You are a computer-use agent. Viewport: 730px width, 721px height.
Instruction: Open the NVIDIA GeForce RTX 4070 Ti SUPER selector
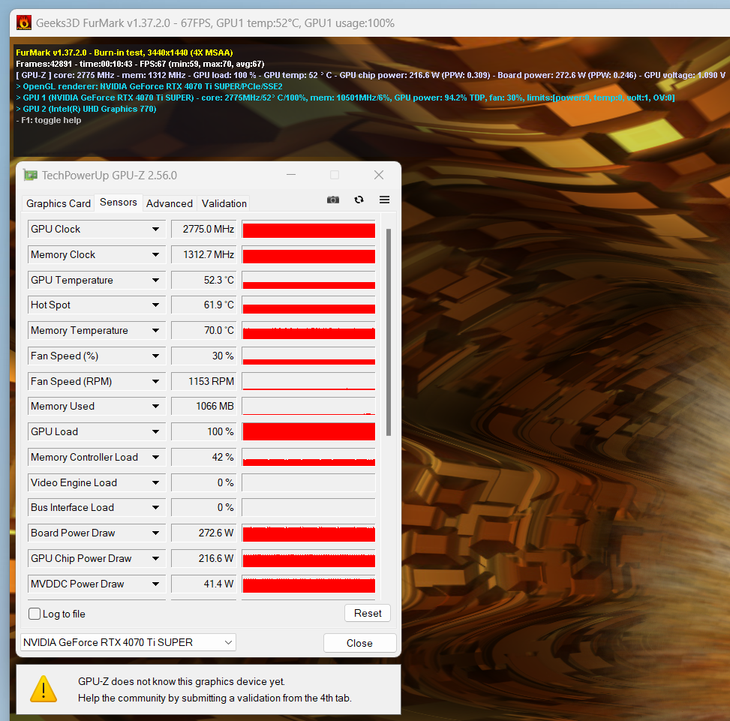coord(128,642)
